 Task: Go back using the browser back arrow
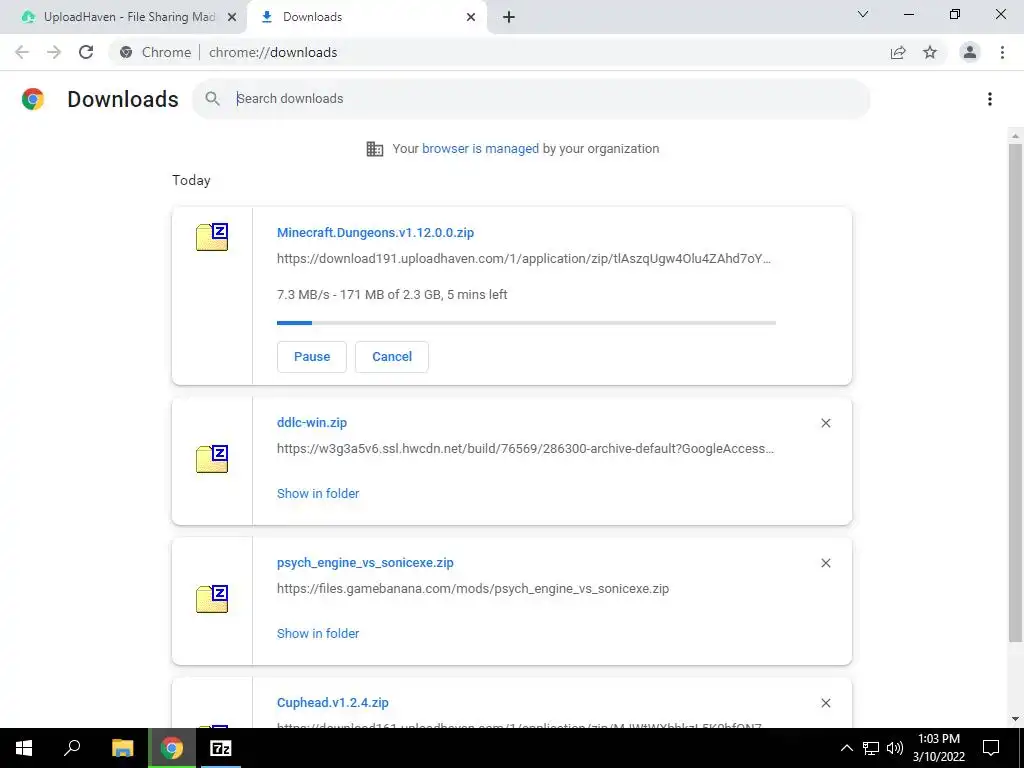point(22,52)
